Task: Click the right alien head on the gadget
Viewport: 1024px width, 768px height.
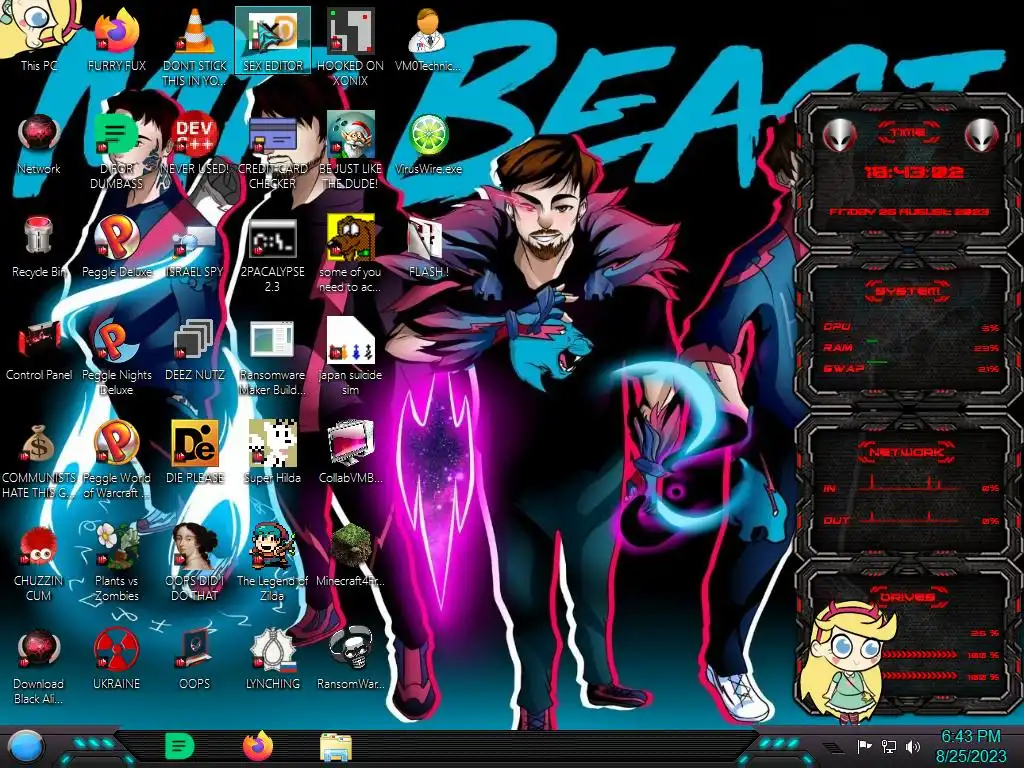Action: 981,135
